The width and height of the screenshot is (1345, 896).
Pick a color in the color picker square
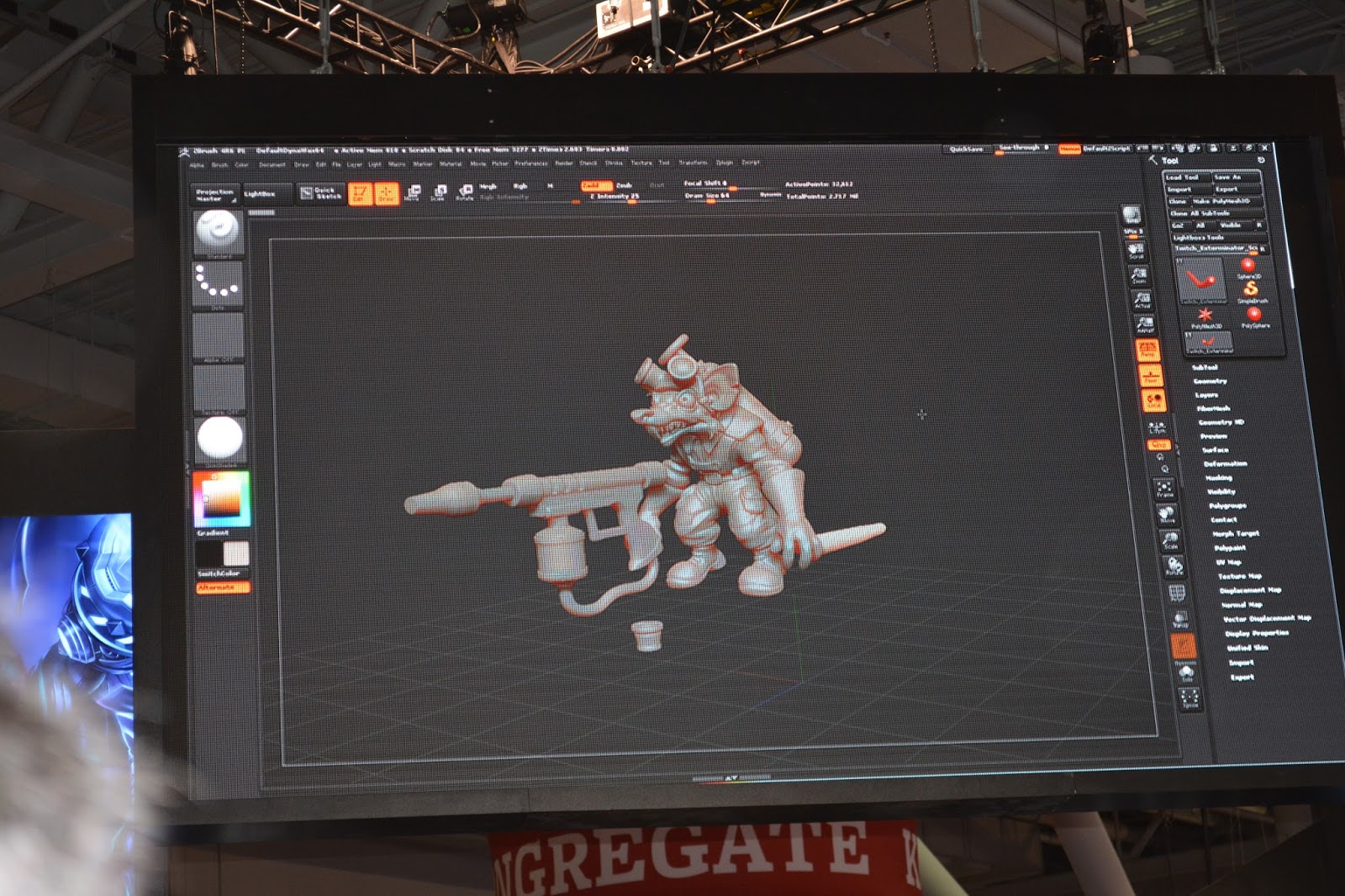pos(222,499)
